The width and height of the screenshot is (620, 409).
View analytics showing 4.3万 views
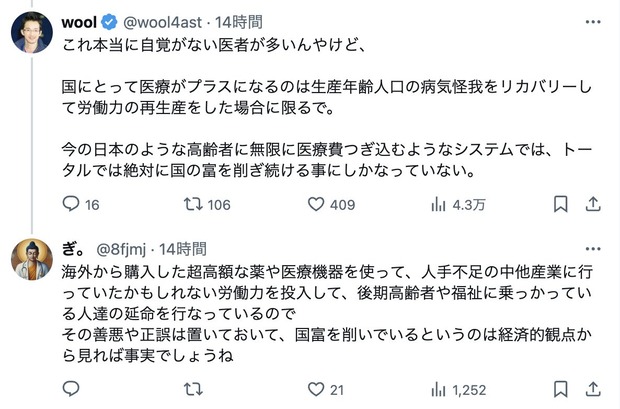click(438, 204)
